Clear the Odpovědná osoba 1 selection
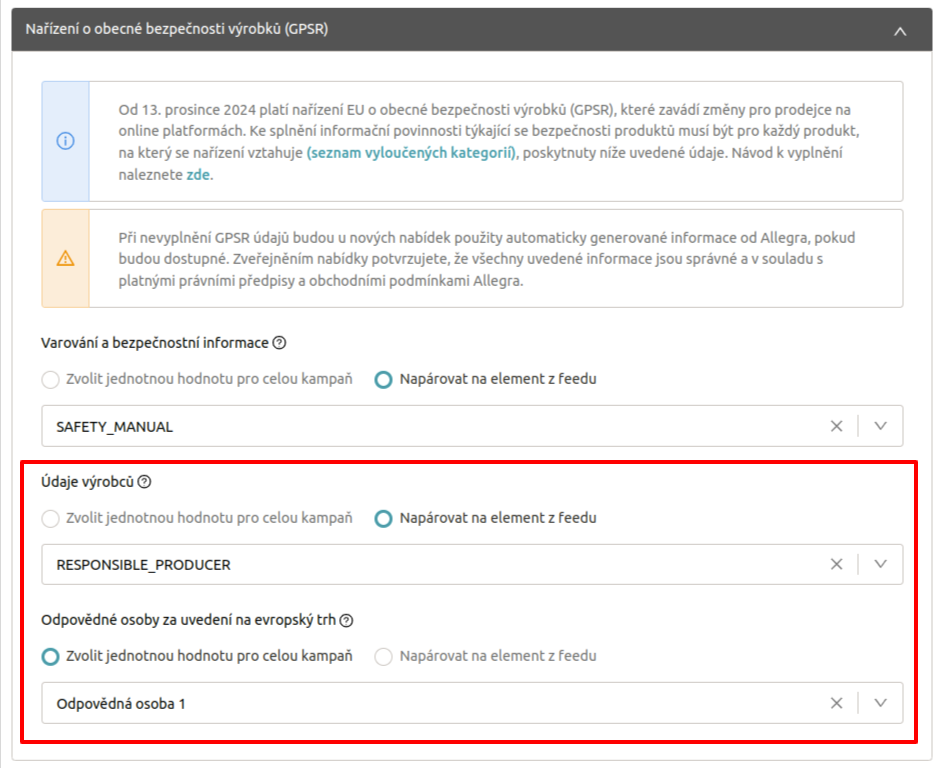This screenshot has width=940, height=768. coord(836,703)
